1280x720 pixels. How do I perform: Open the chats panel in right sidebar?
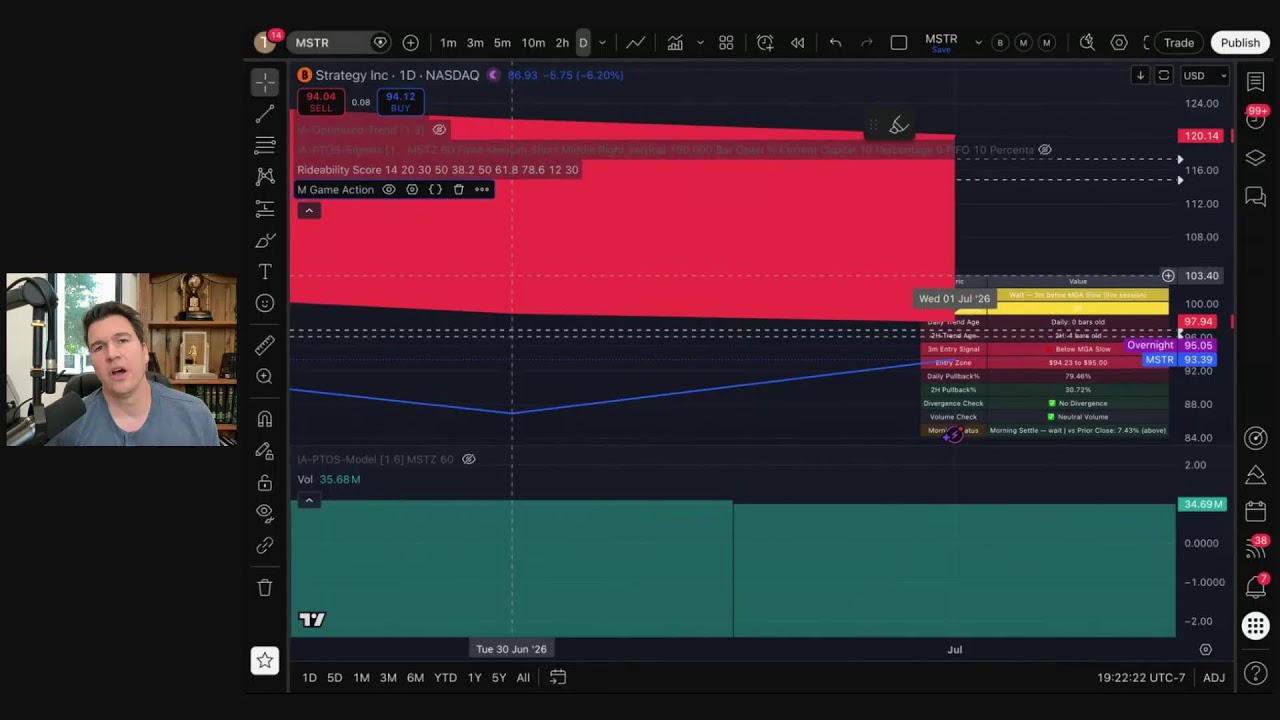(x=1256, y=197)
